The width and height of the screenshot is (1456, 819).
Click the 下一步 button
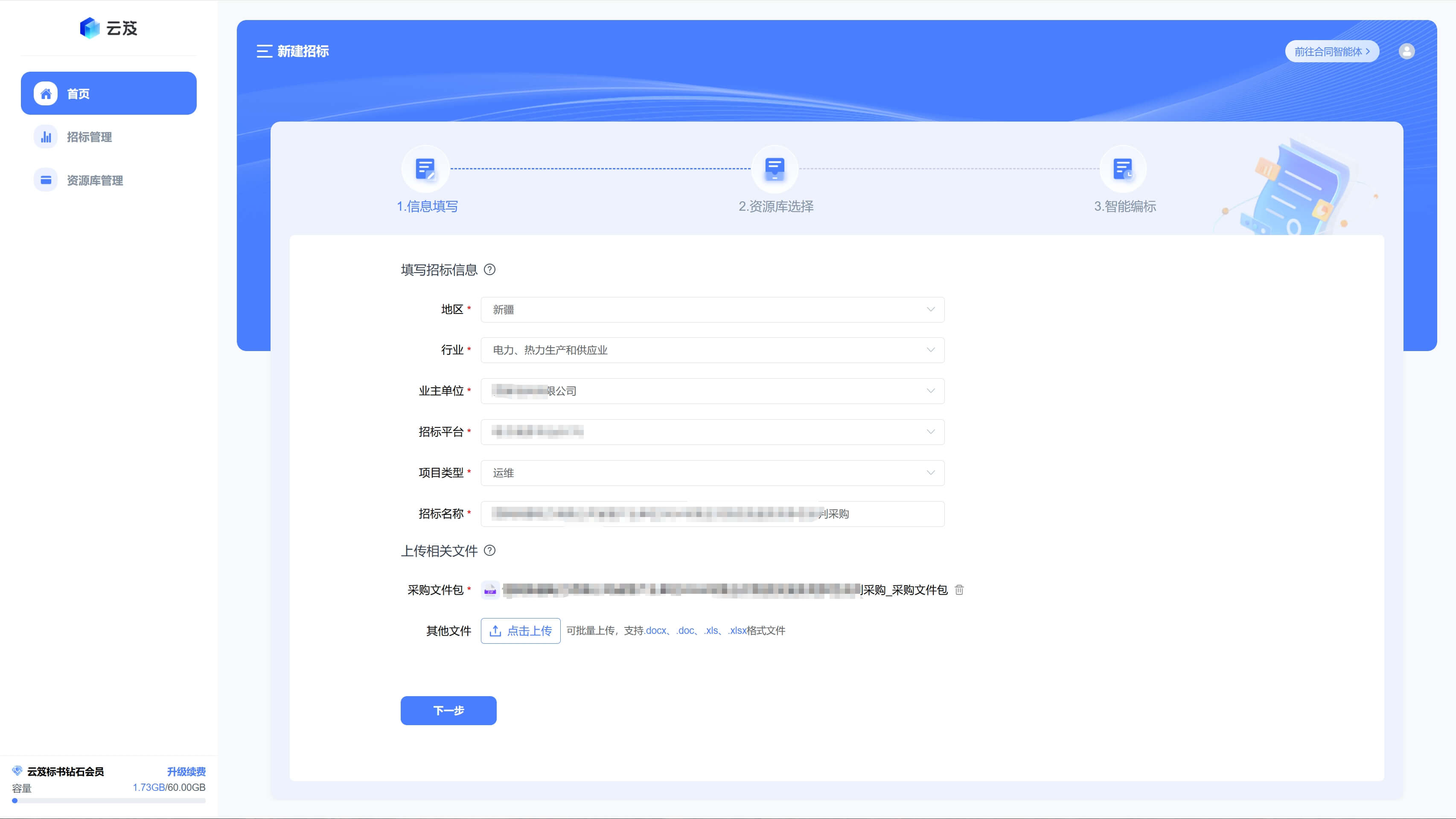coord(448,711)
